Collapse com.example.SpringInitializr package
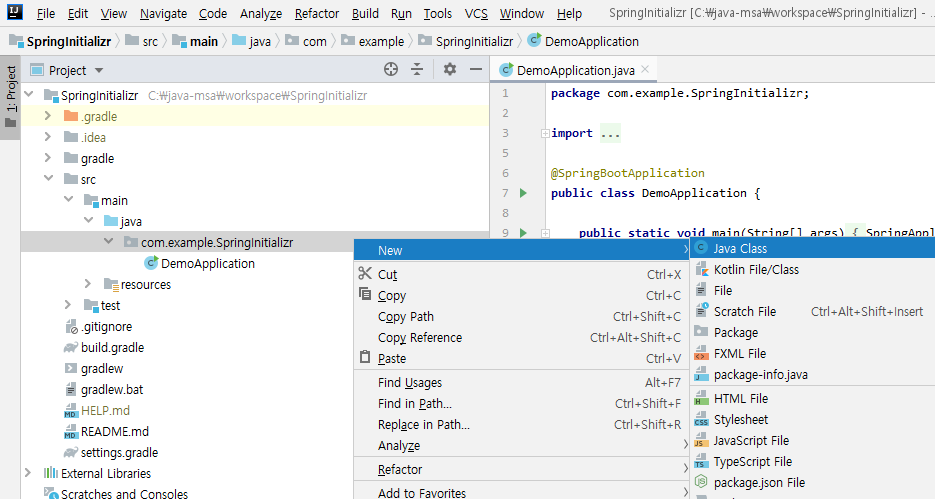 pos(109,241)
